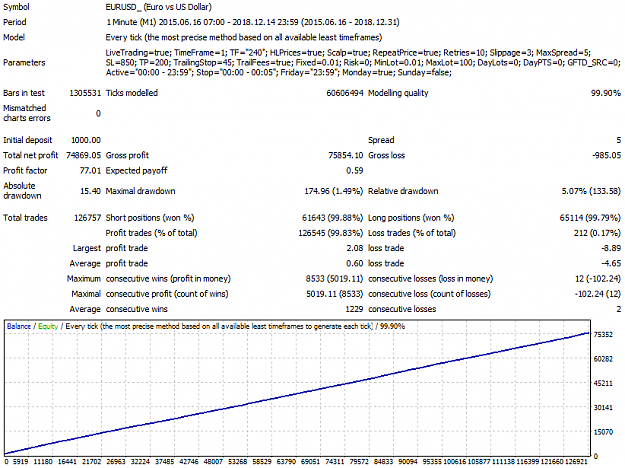This screenshot has height=468, width=625.
Task: Click the 'Total net profit' label
Action: pos(30,155)
